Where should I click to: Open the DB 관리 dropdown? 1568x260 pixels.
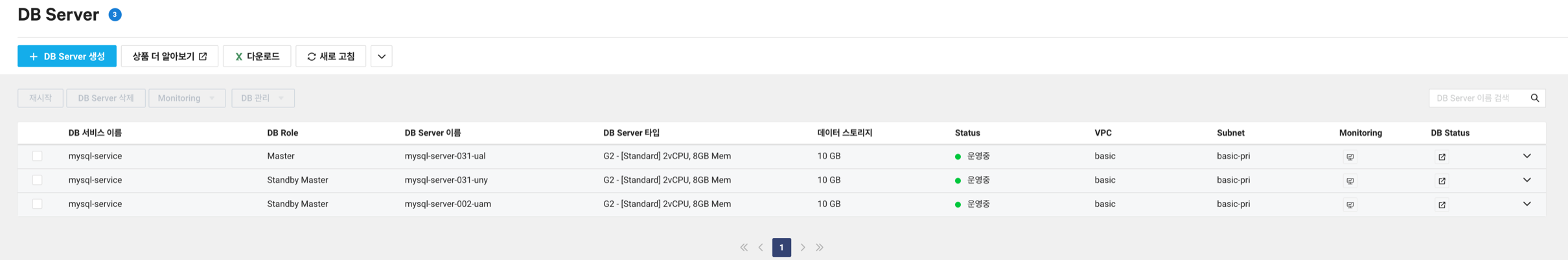click(263, 98)
